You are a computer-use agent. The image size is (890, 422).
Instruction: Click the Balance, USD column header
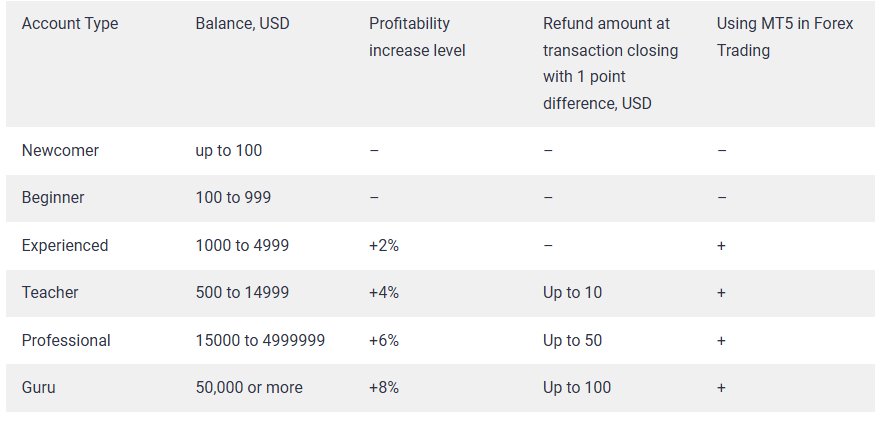coord(242,23)
